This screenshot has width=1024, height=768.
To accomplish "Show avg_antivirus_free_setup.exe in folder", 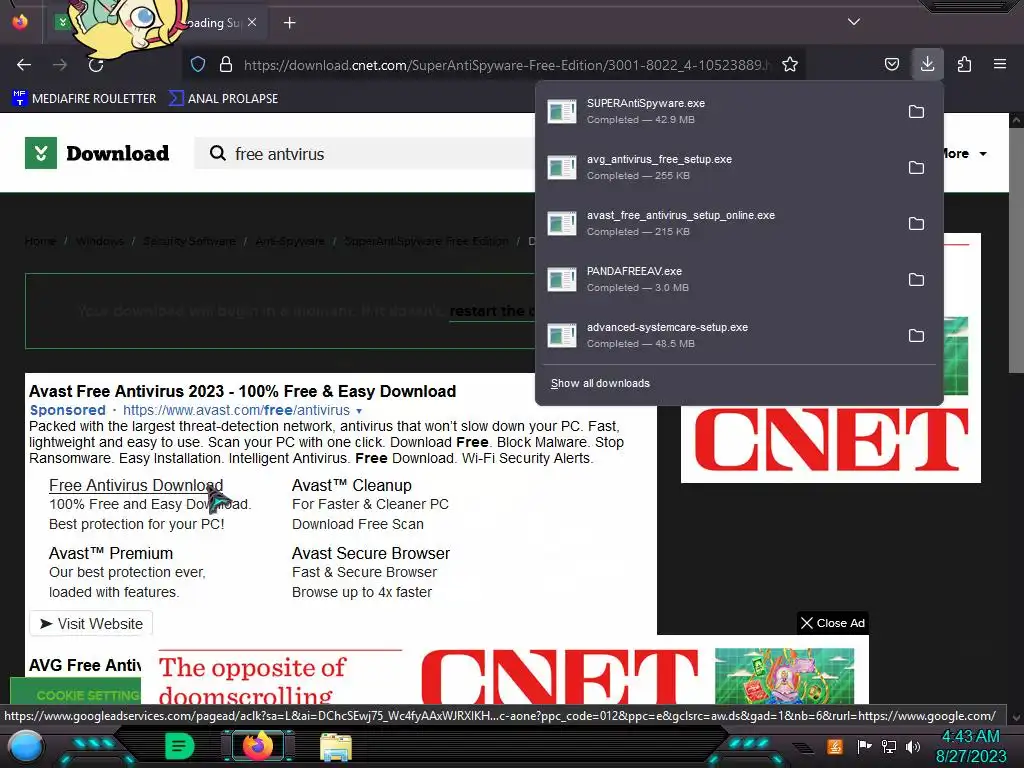I will (916, 168).
